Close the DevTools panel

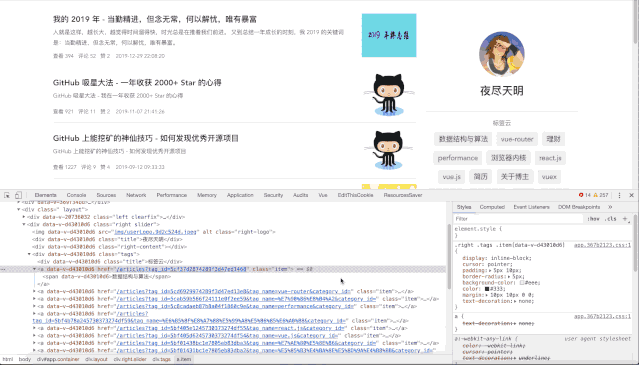(x=631, y=196)
